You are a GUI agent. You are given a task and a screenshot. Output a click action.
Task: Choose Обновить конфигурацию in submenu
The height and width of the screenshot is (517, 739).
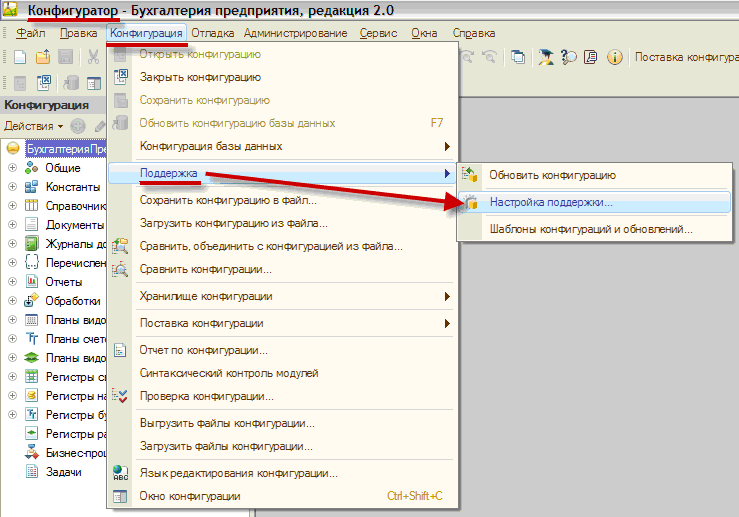[x=552, y=175]
